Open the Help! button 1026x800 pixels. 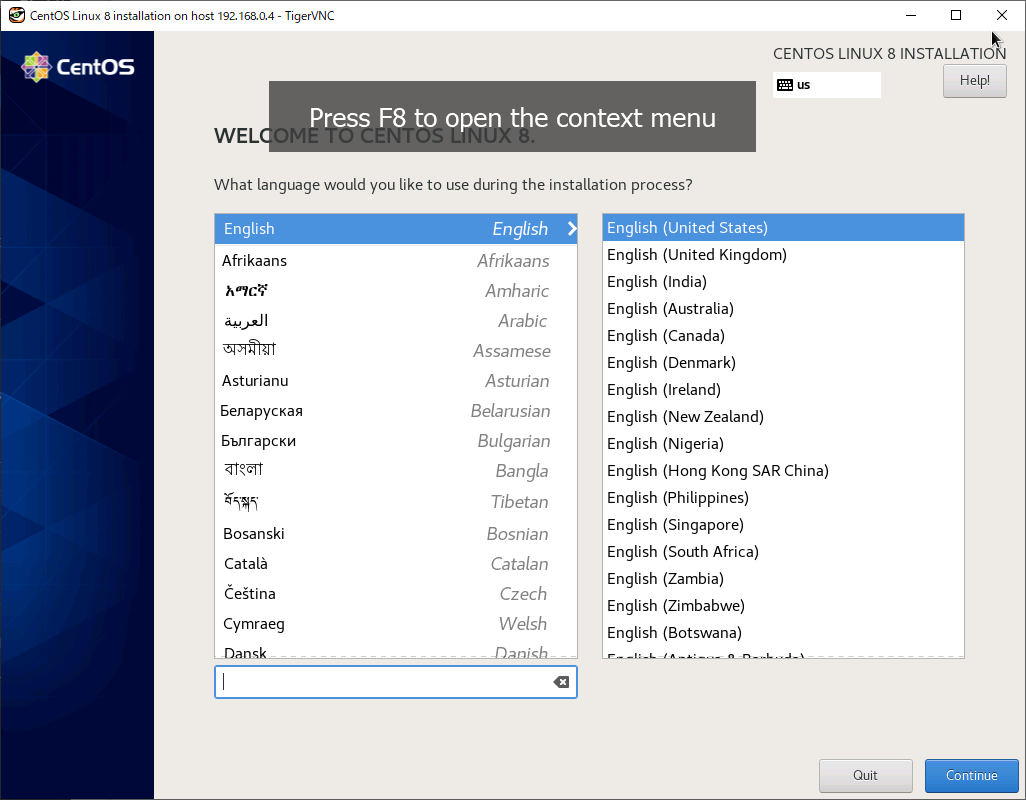(974, 80)
